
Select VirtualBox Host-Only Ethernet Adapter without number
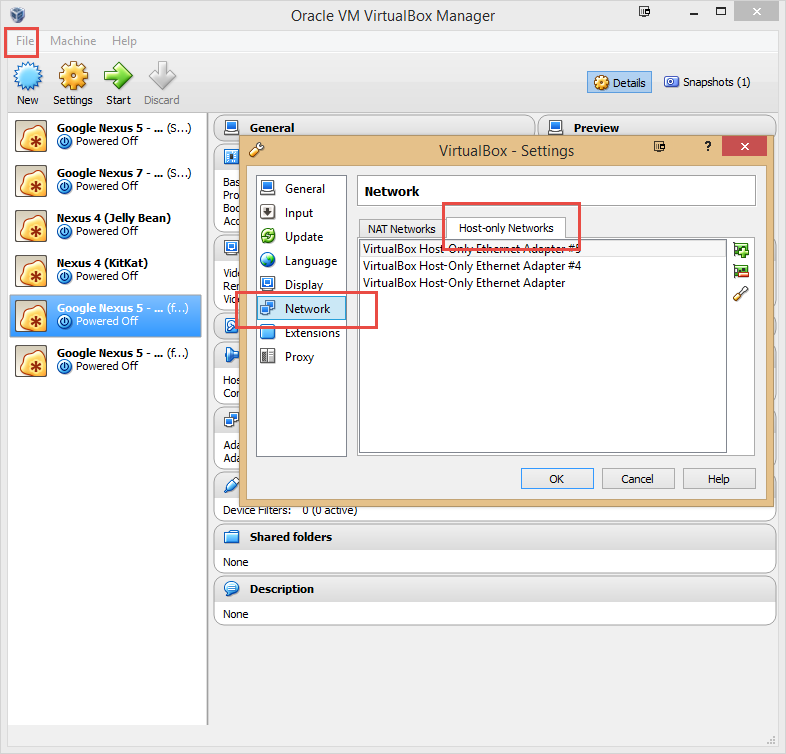pyautogui.click(x=542, y=283)
